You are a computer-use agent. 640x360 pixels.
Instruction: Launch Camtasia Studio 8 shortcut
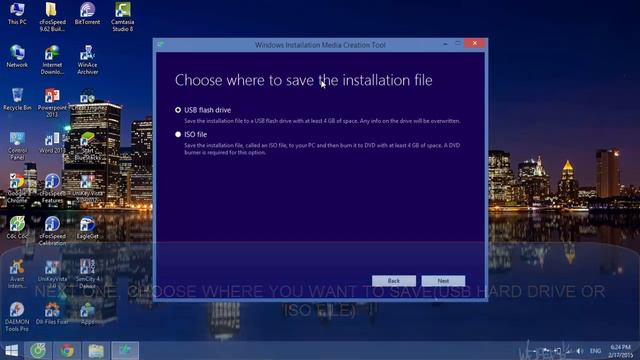point(122,17)
